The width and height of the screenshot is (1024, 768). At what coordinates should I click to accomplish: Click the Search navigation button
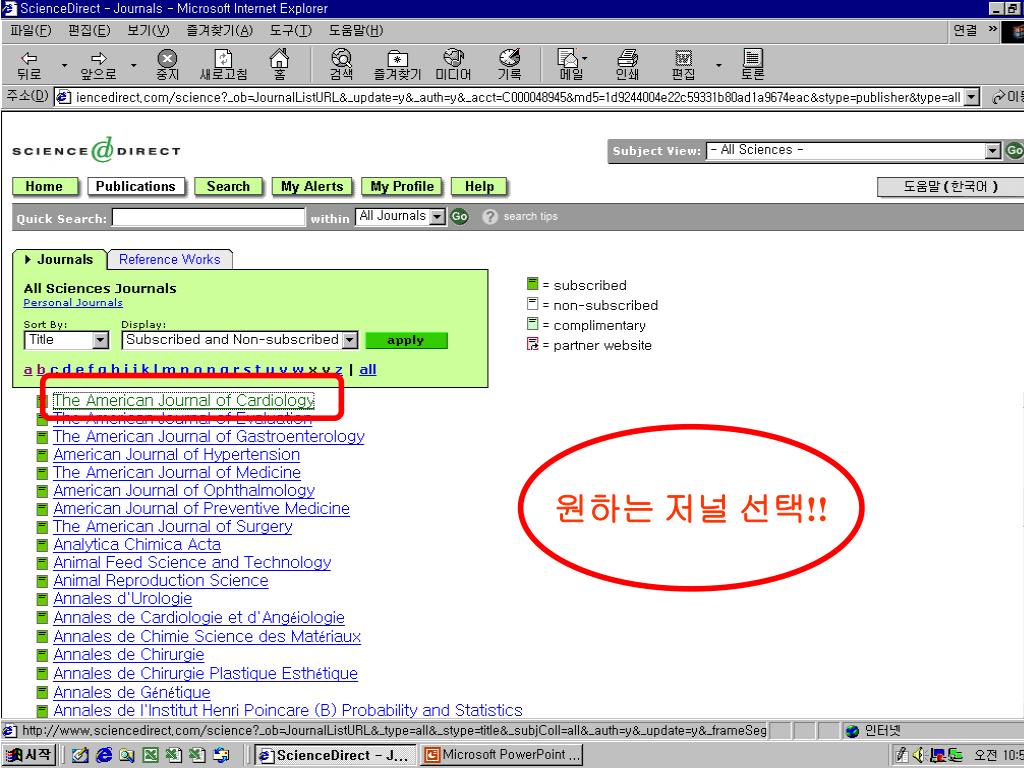click(229, 187)
